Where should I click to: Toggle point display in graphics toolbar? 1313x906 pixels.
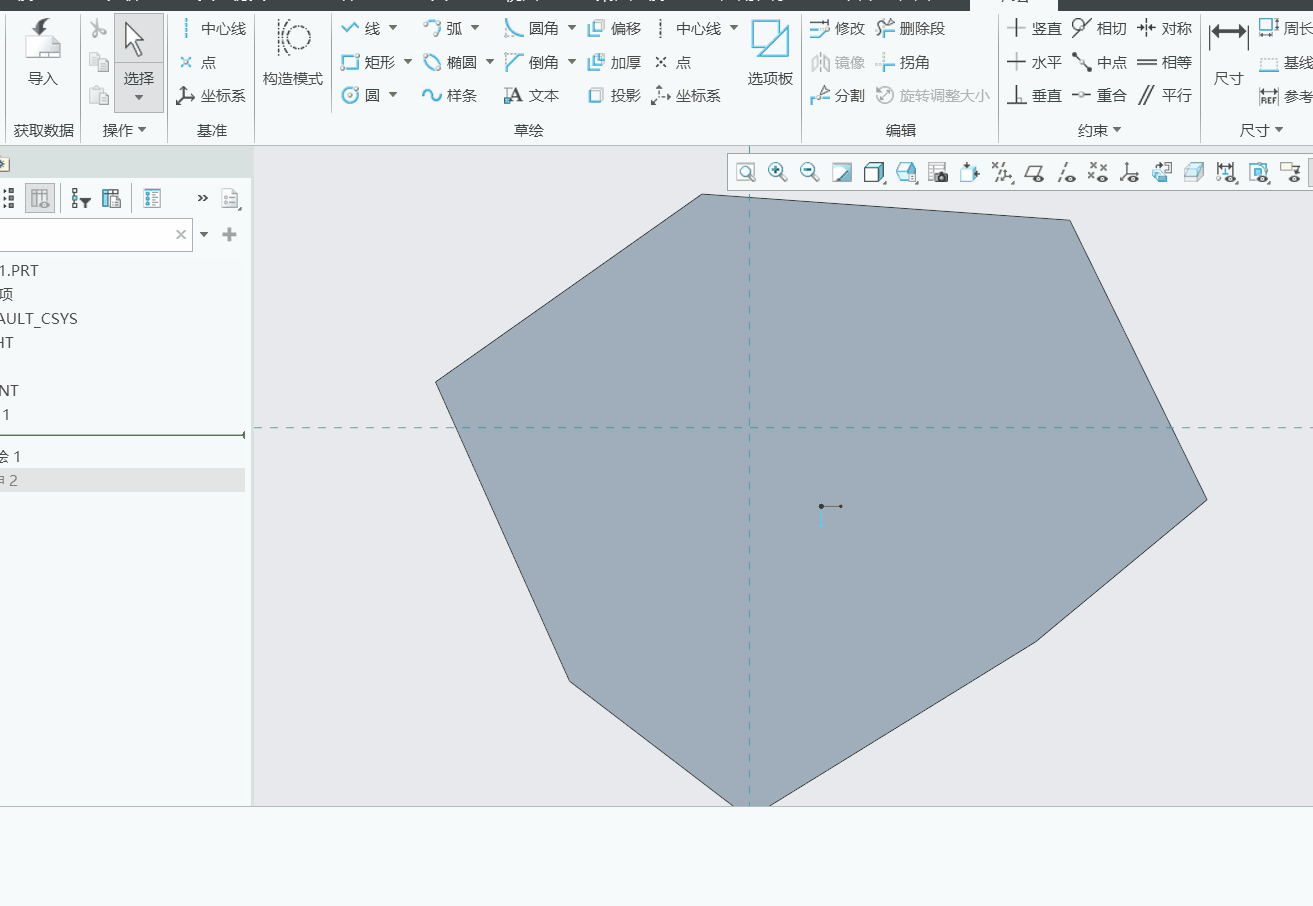coord(1099,172)
